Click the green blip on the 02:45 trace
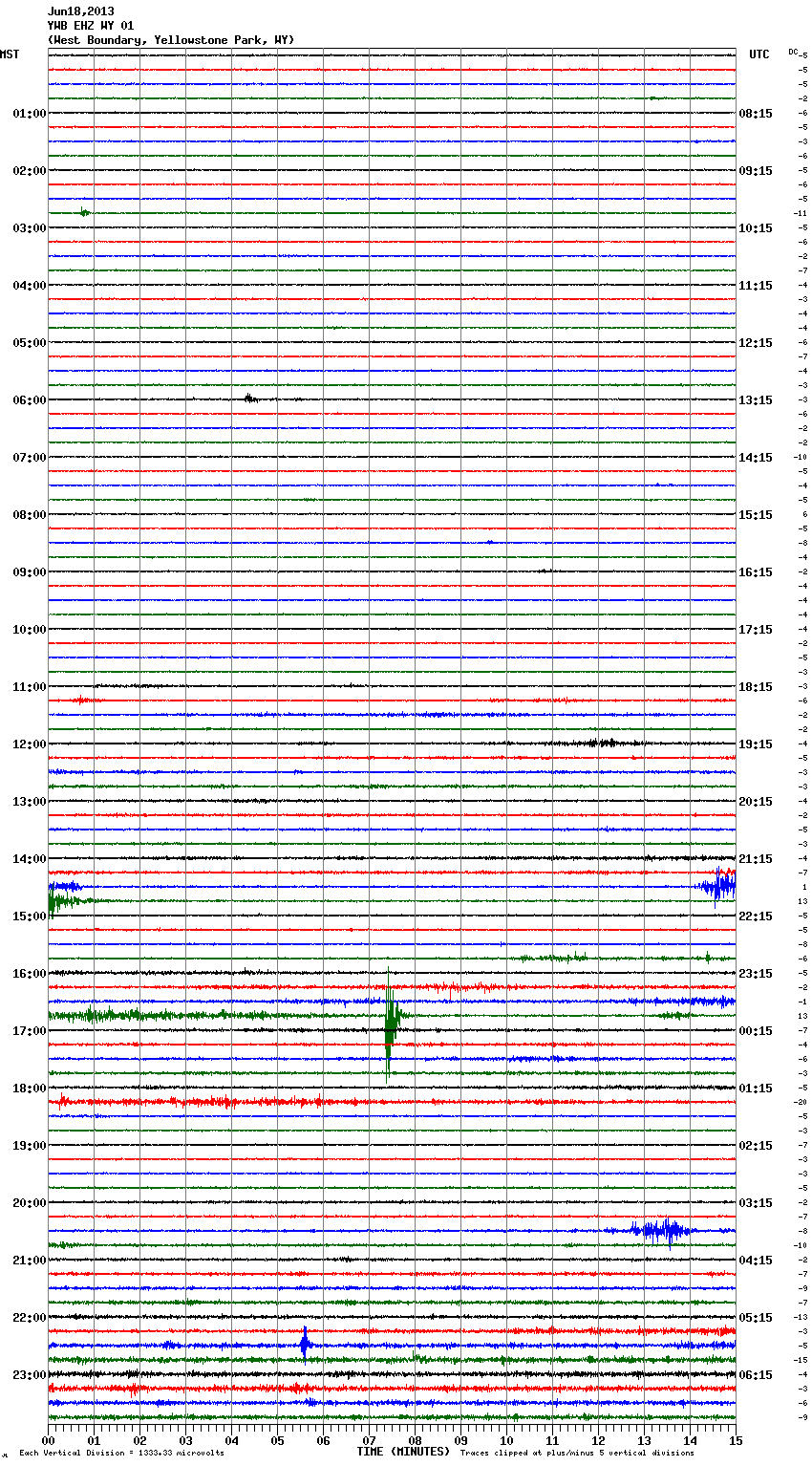812x1466 pixels. pos(84,212)
